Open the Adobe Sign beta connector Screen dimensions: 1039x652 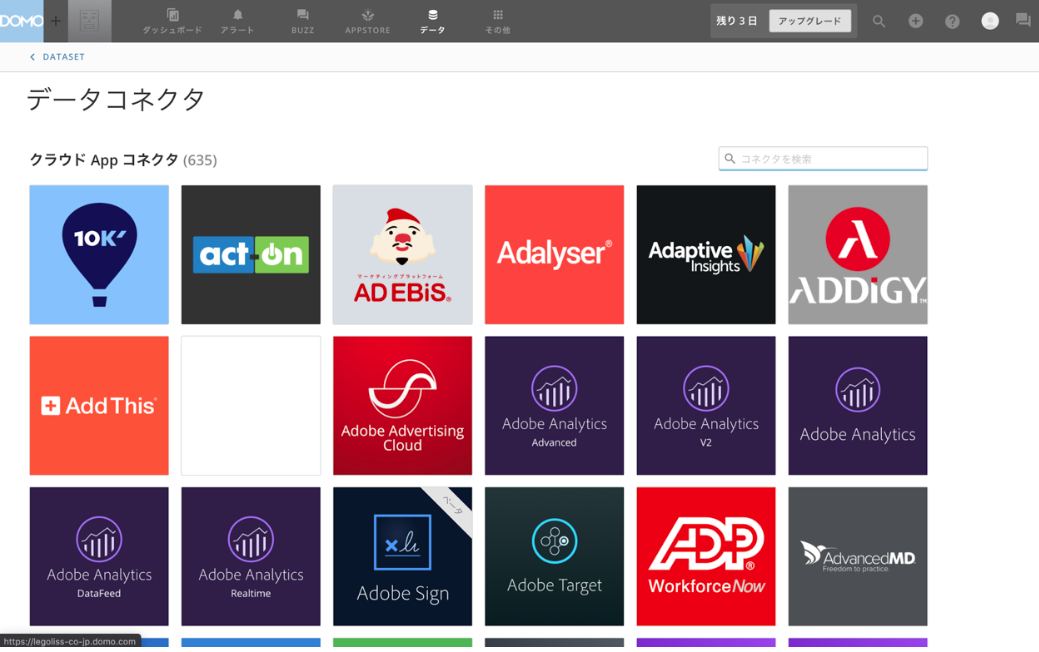403,557
